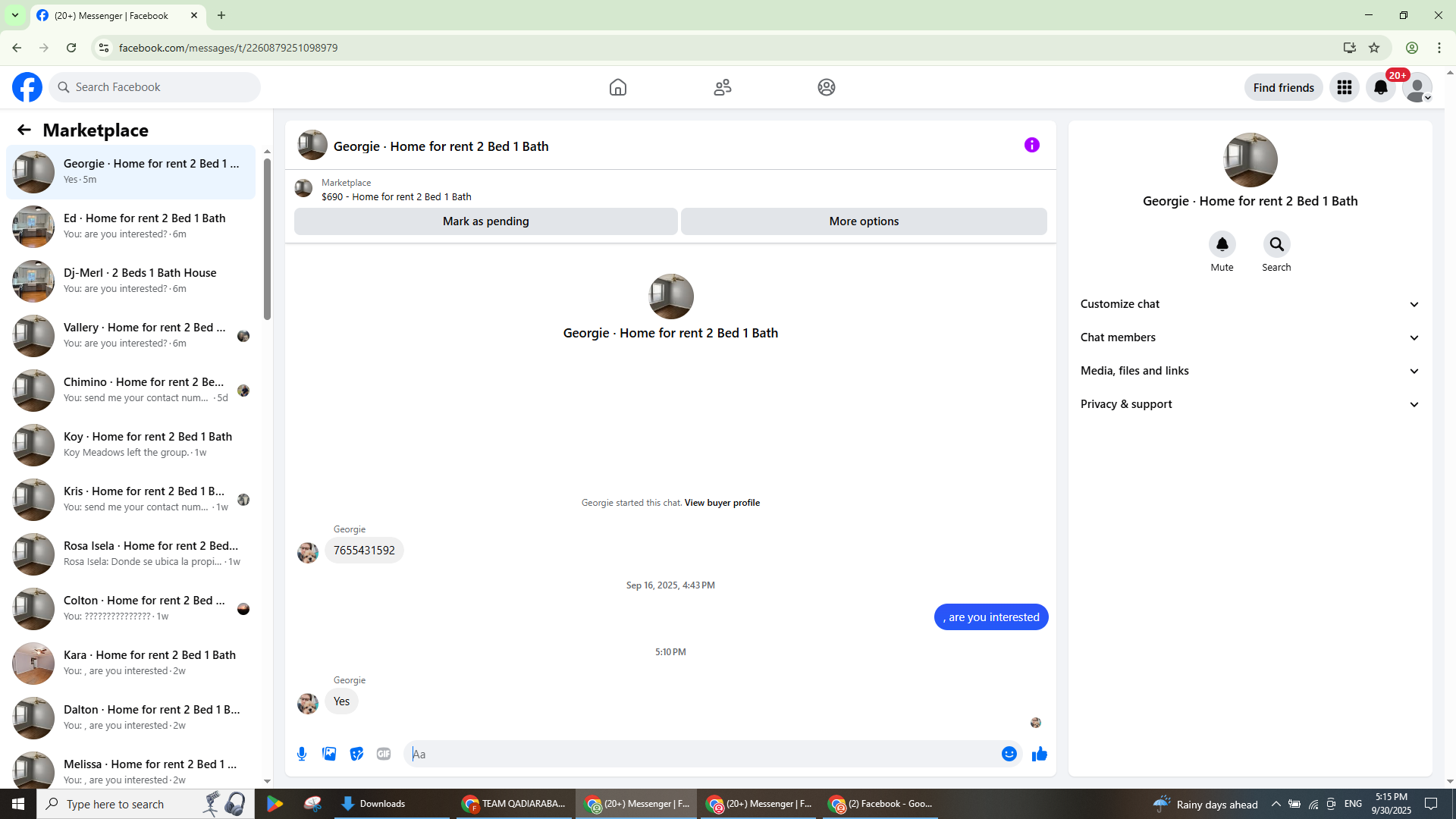Open conversation information purple icon
The width and height of the screenshot is (1456, 819).
click(1032, 145)
